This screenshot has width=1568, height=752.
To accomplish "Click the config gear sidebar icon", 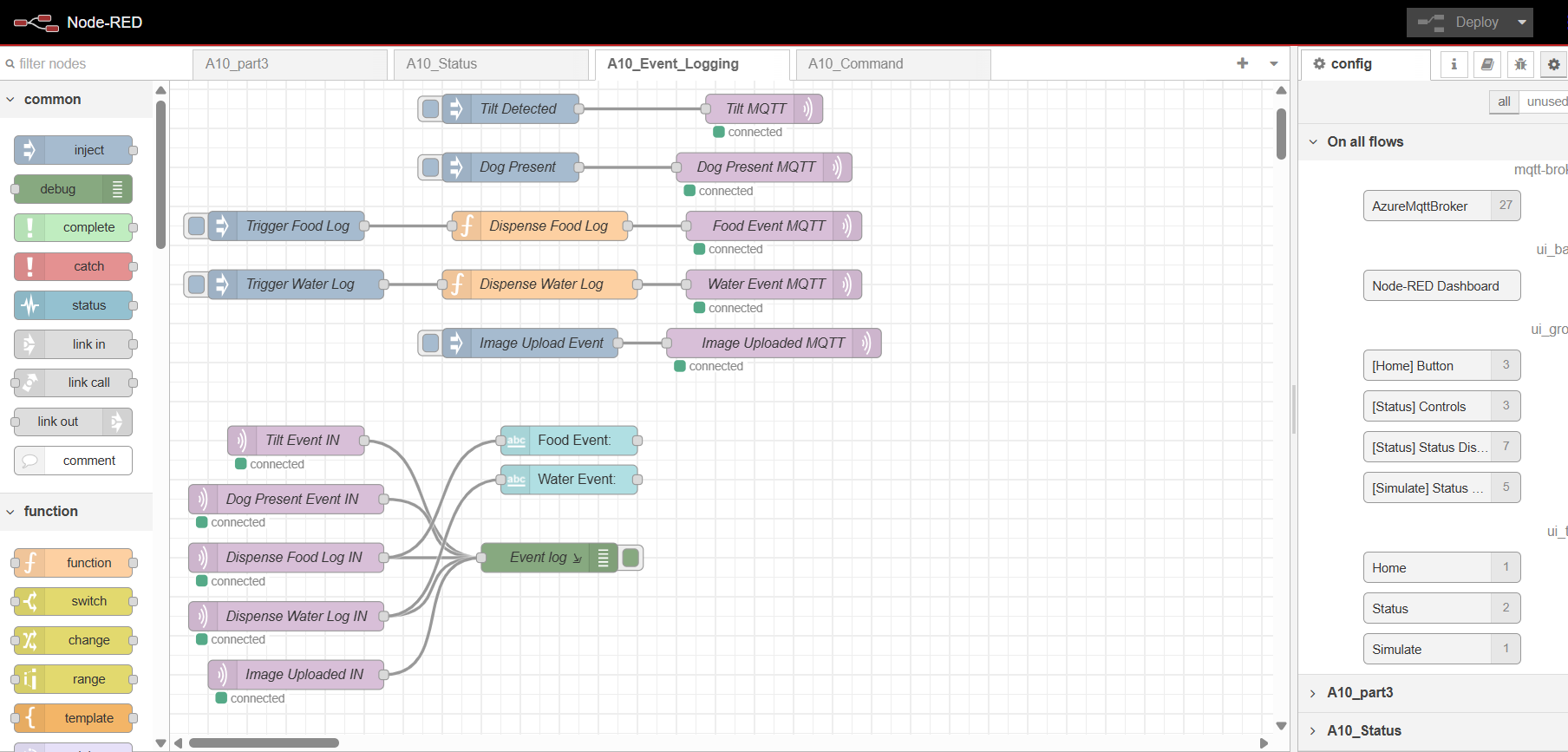I will pyautogui.click(x=1553, y=64).
